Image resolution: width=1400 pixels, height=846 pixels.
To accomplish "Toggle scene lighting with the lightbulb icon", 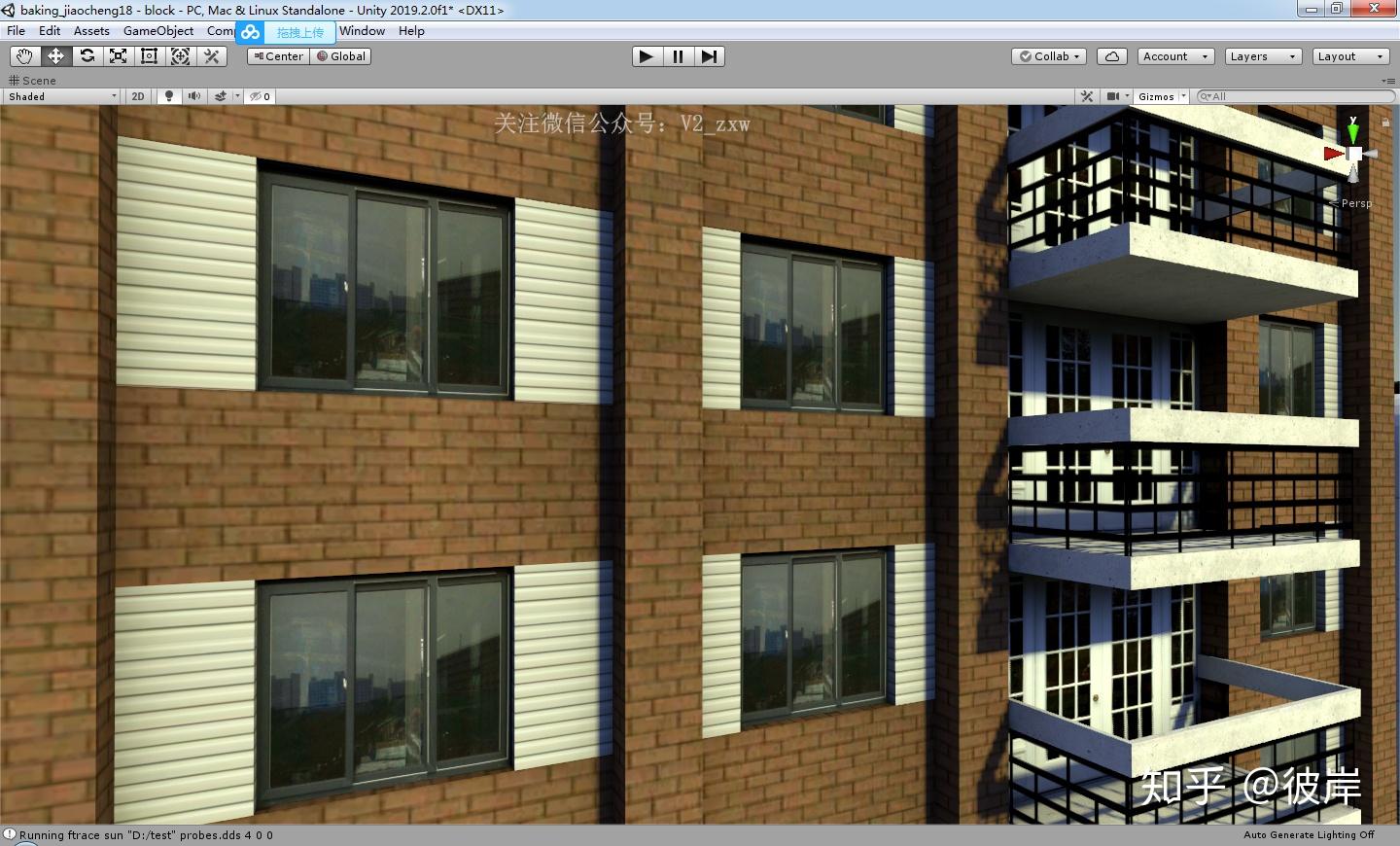I will click(169, 96).
